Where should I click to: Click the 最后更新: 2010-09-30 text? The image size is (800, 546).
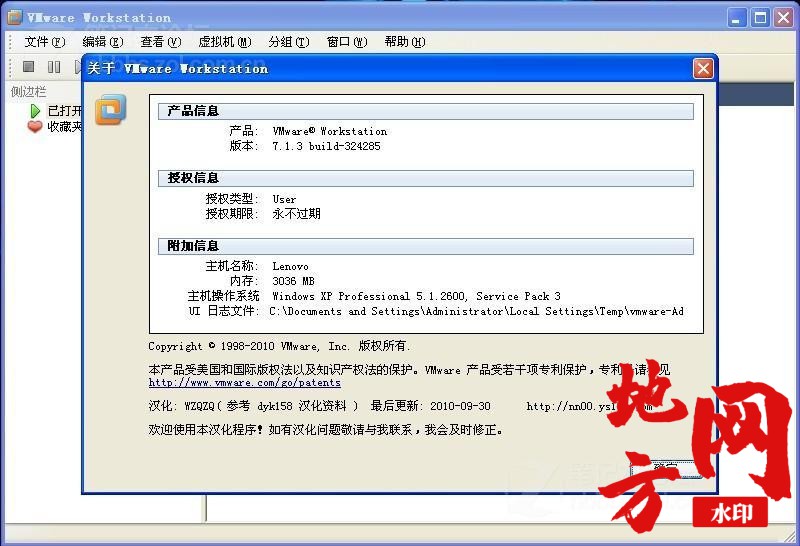click(x=431, y=406)
